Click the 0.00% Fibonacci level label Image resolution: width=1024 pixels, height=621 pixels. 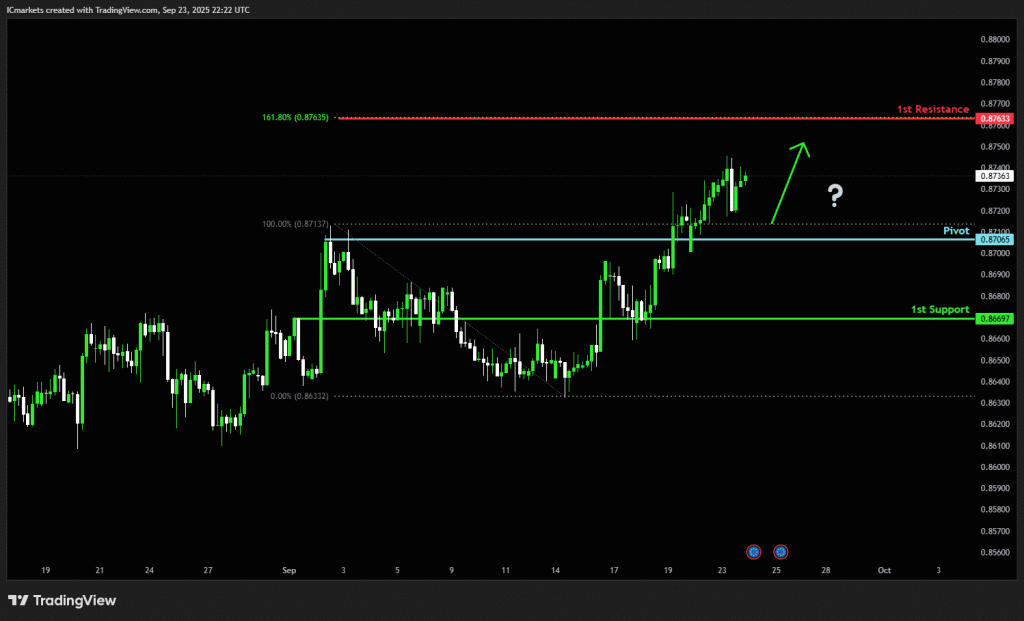point(299,396)
